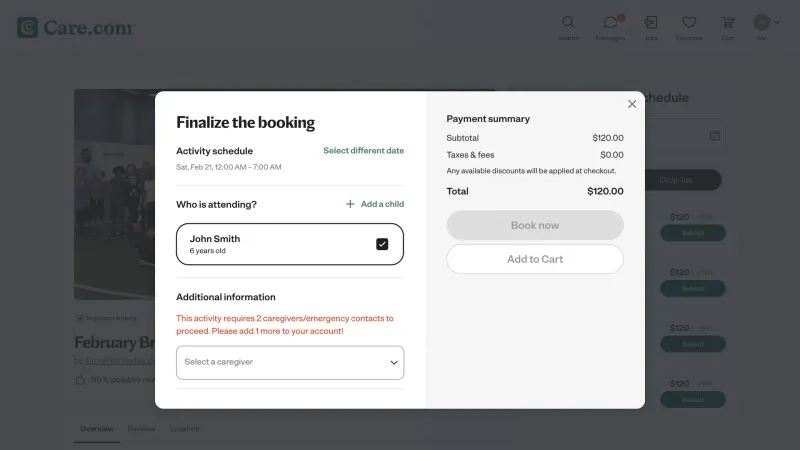800x450 pixels.
Task: Close the Finalize the booking dialog
Action: [632, 104]
